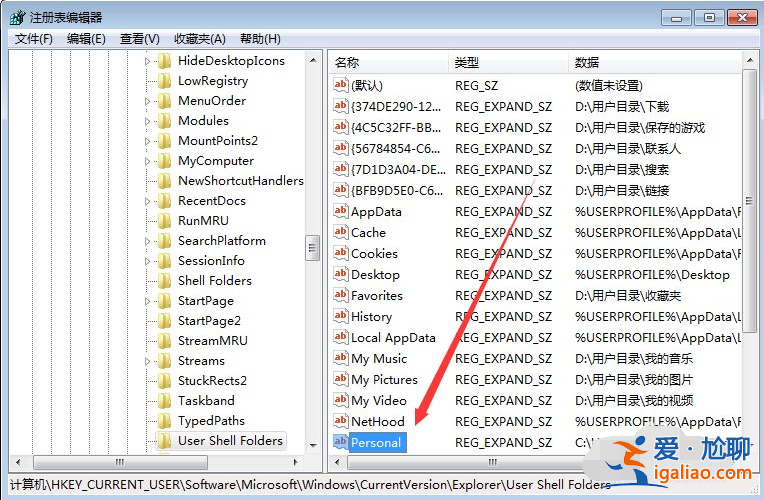Select the NetHood value name
The image size is (764, 500).
pyautogui.click(x=378, y=422)
